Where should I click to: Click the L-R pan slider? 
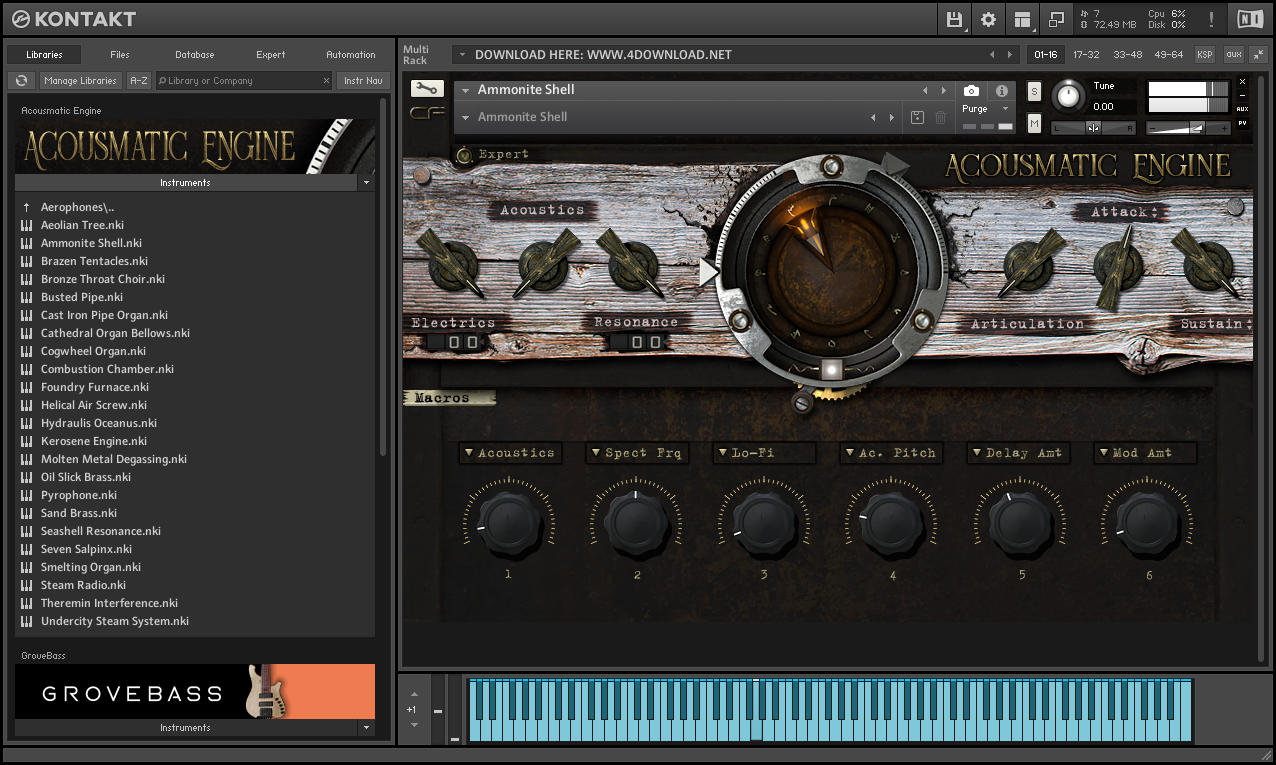coord(1093,128)
